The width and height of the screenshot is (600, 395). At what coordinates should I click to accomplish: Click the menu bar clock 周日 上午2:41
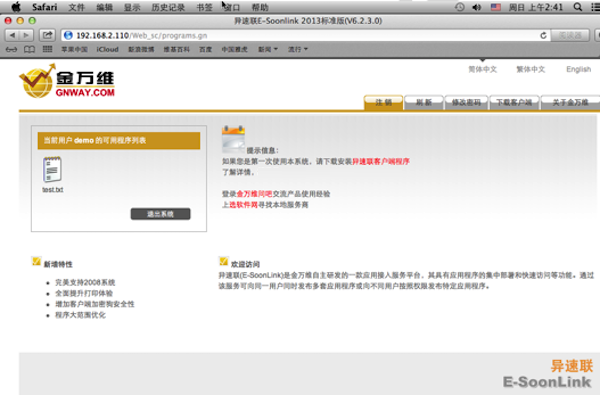coord(536,7)
